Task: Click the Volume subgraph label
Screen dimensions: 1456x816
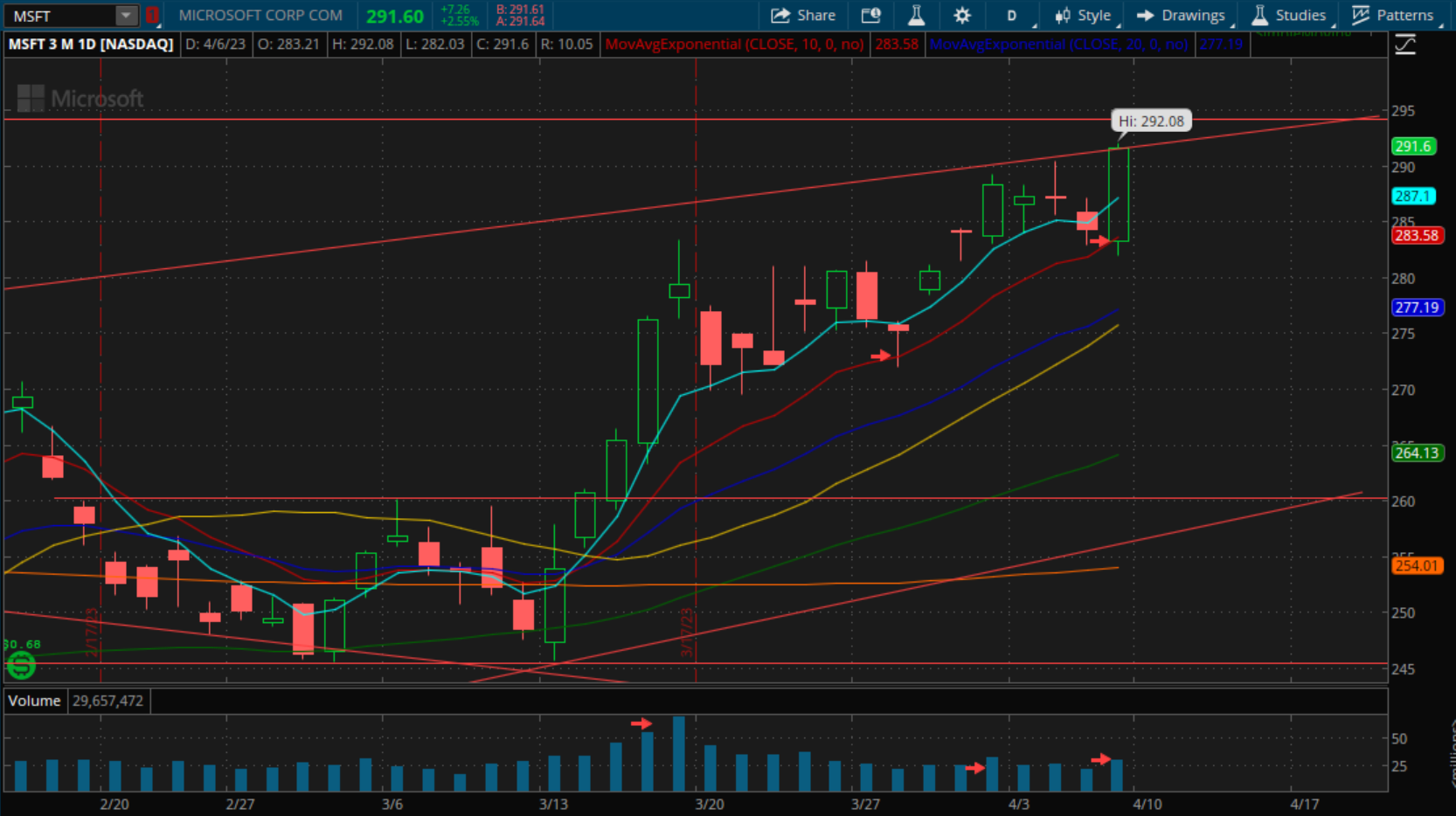Action: [x=34, y=701]
